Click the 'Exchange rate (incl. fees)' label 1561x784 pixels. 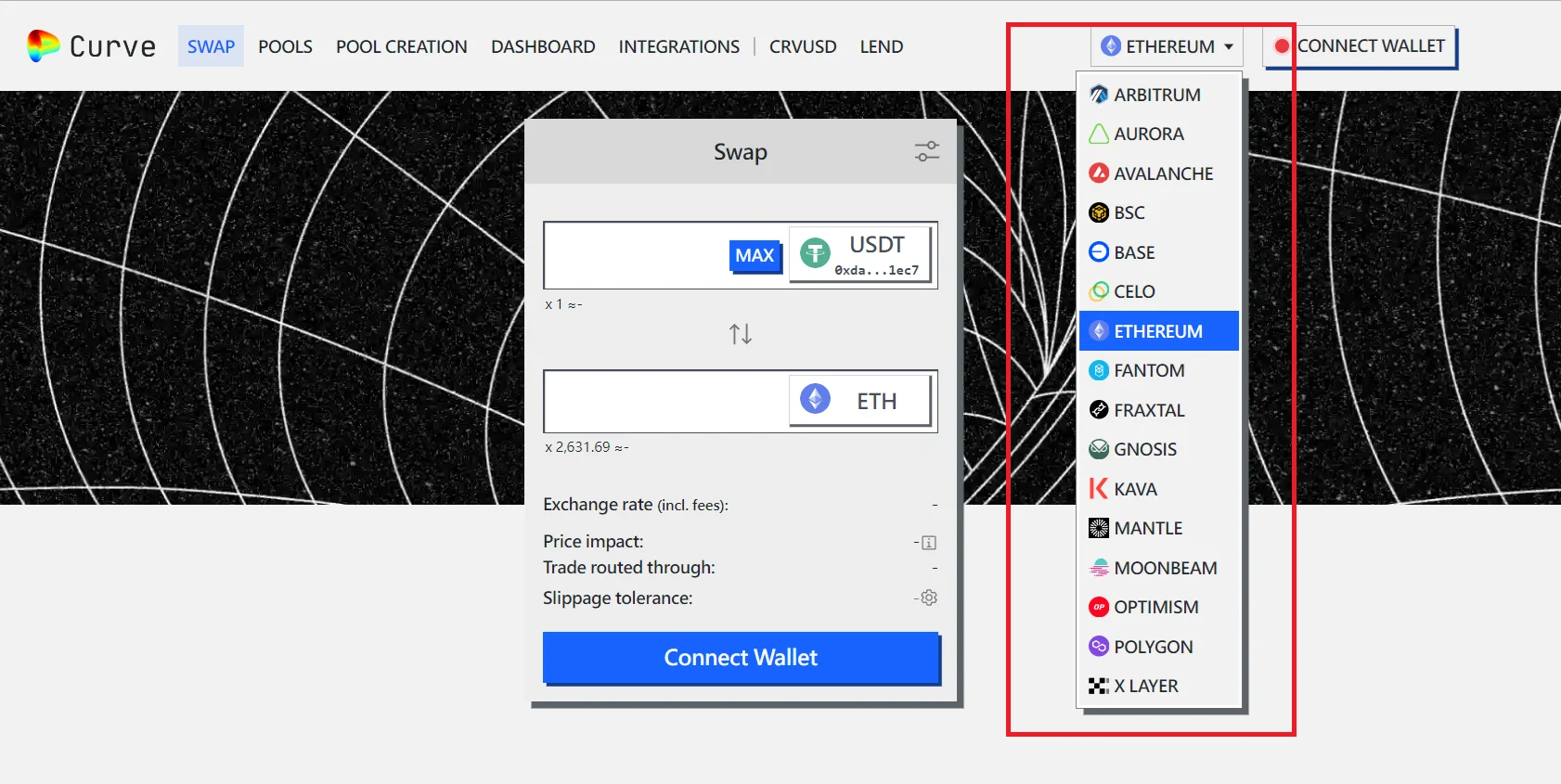click(636, 505)
